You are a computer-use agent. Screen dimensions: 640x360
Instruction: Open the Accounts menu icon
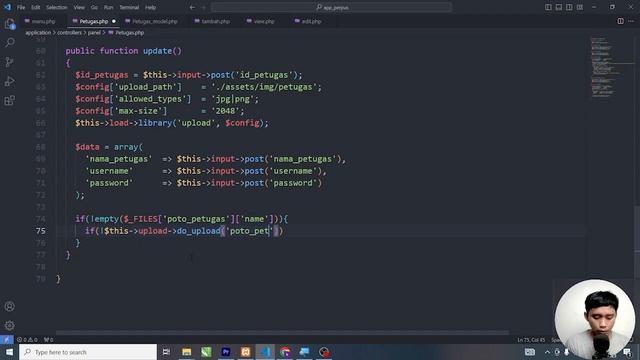9,306
